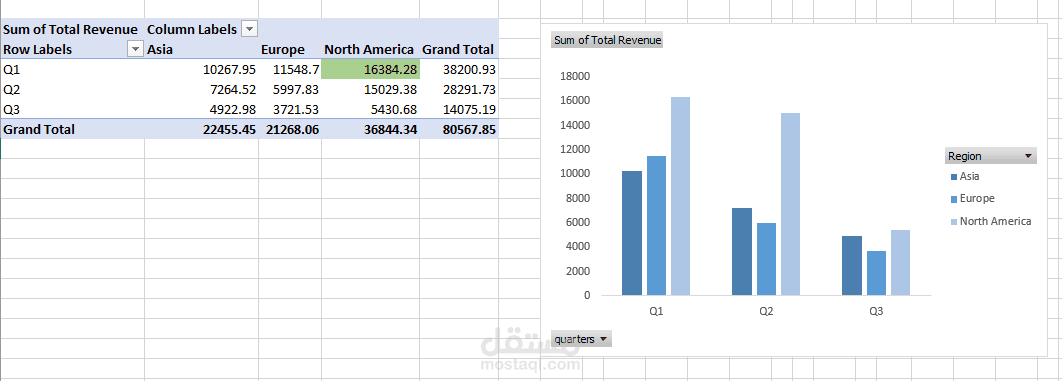Select the North America column header cell
Screen dimensions: 1062x381
click(x=370, y=49)
